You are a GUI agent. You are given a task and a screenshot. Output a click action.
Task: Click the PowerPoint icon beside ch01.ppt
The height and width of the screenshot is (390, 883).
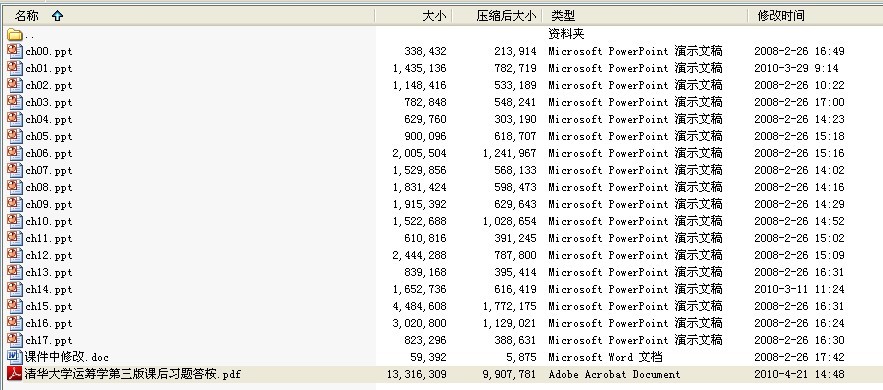pyautogui.click(x=15, y=68)
